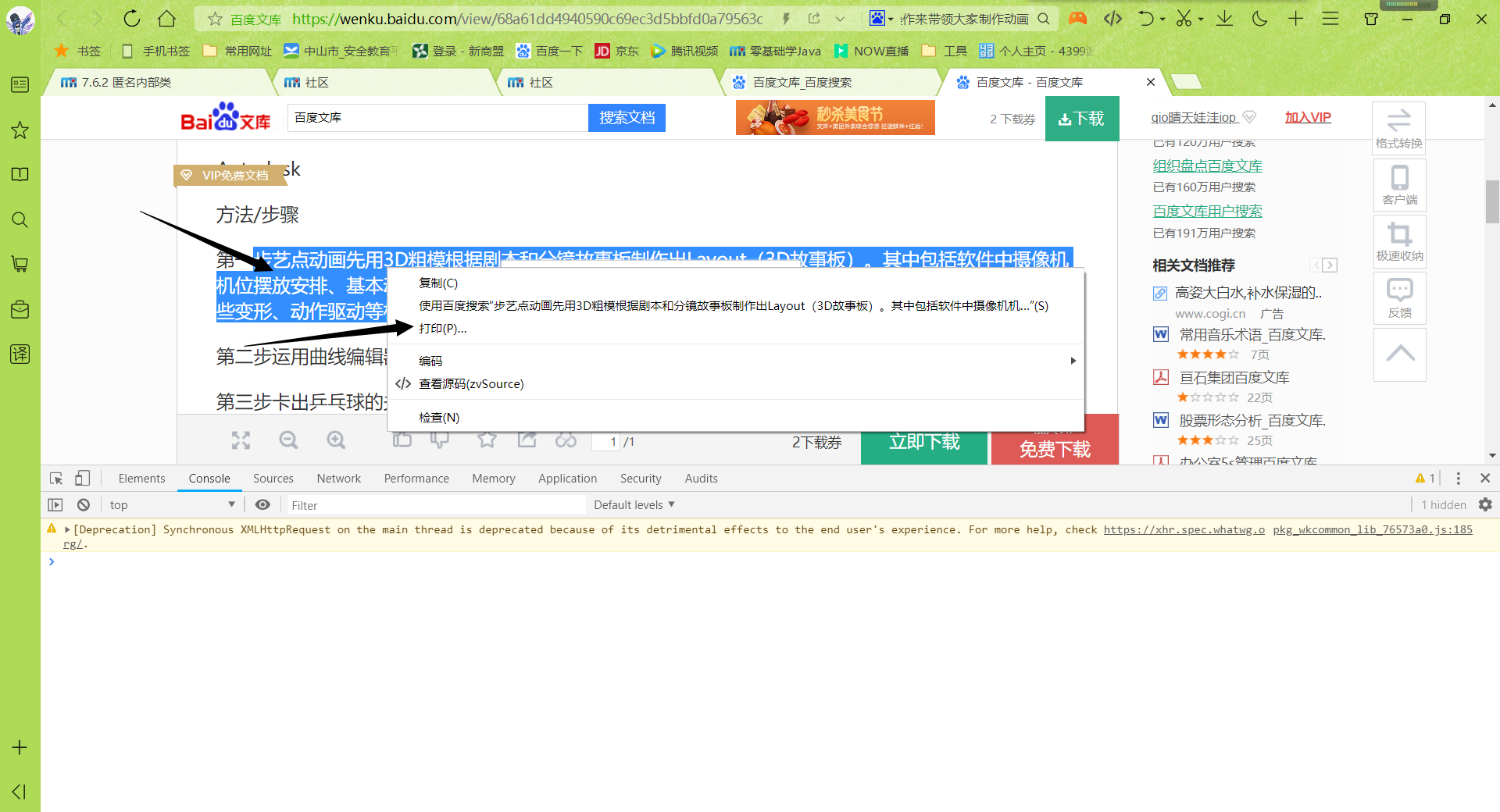
Task: Open address bar dropdown arrow
Action: [x=840, y=19]
